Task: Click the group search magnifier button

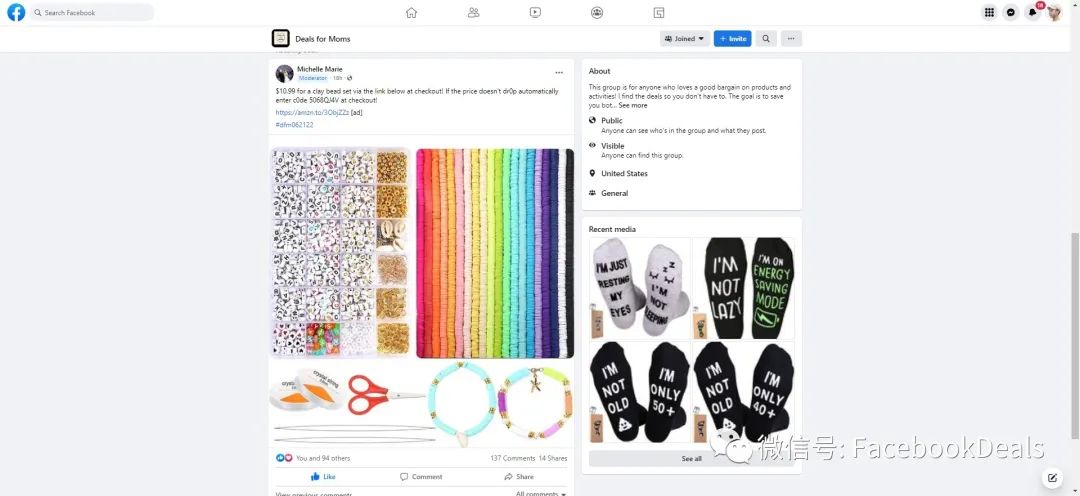Action: 766,39
